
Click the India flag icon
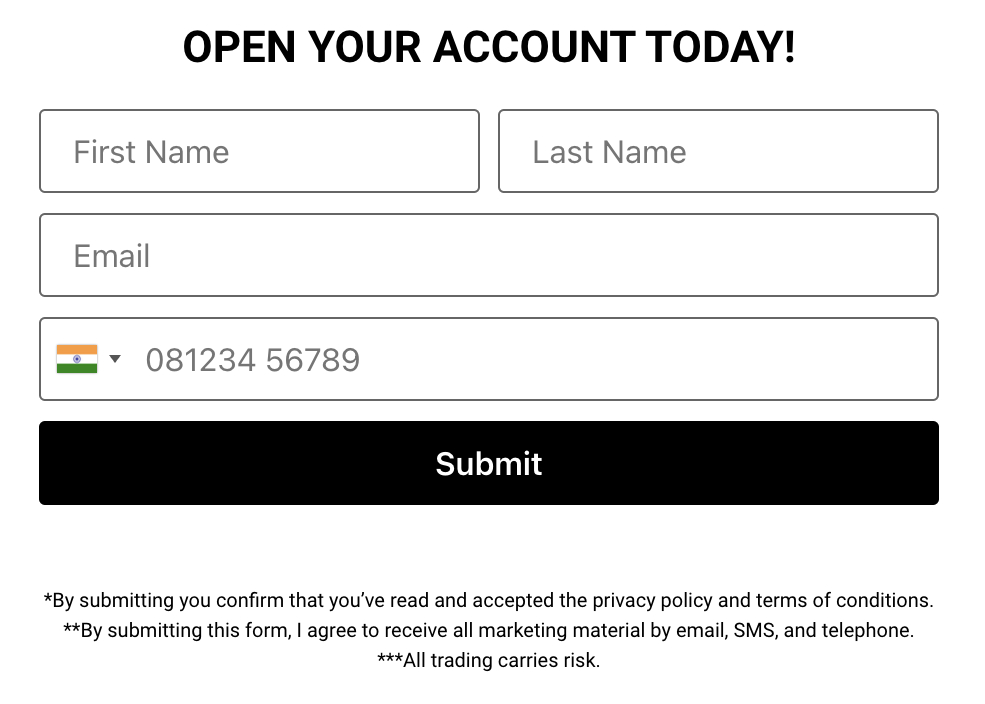point(77,359)
